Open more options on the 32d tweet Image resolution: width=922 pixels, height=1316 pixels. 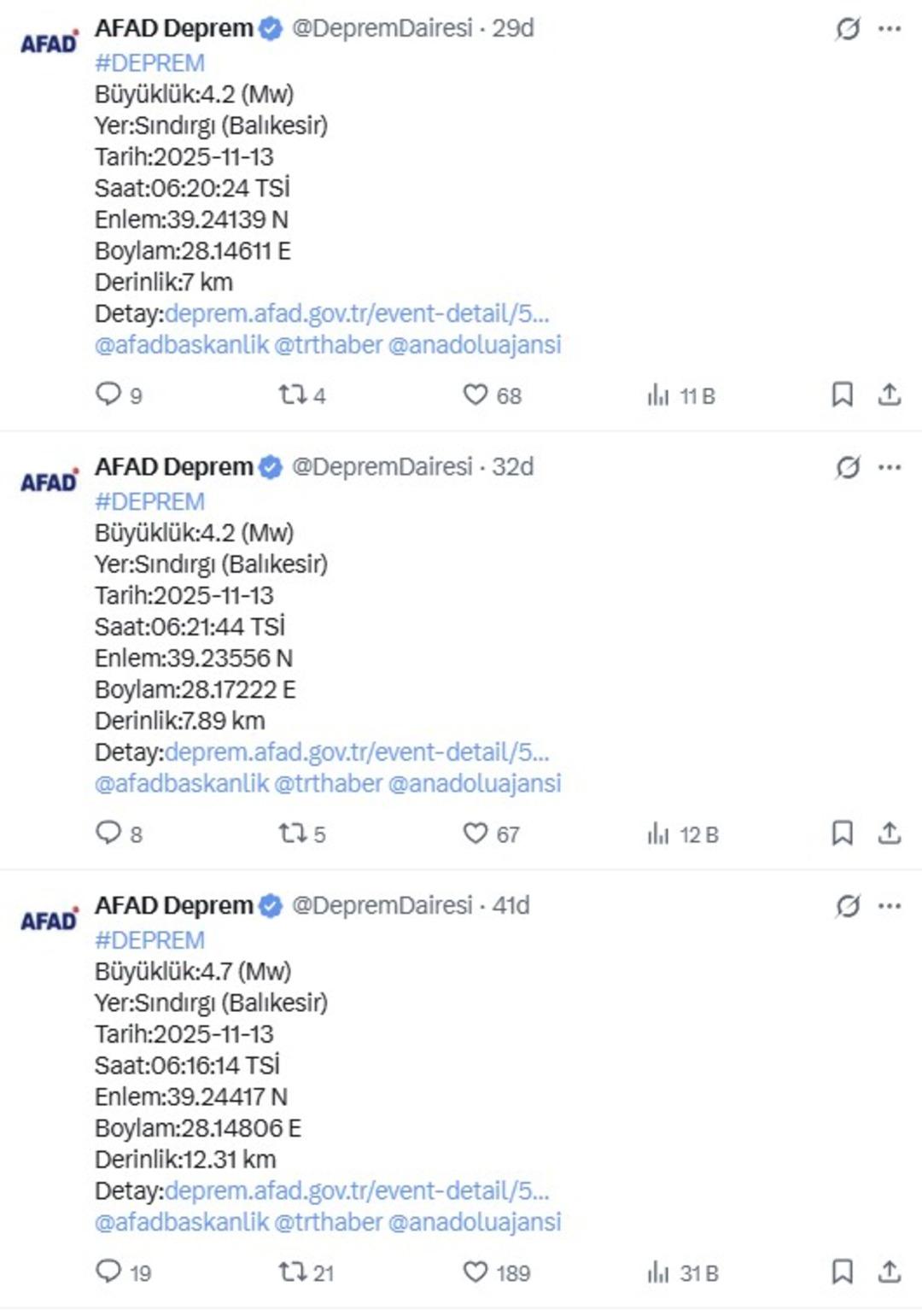pos(890,468)
